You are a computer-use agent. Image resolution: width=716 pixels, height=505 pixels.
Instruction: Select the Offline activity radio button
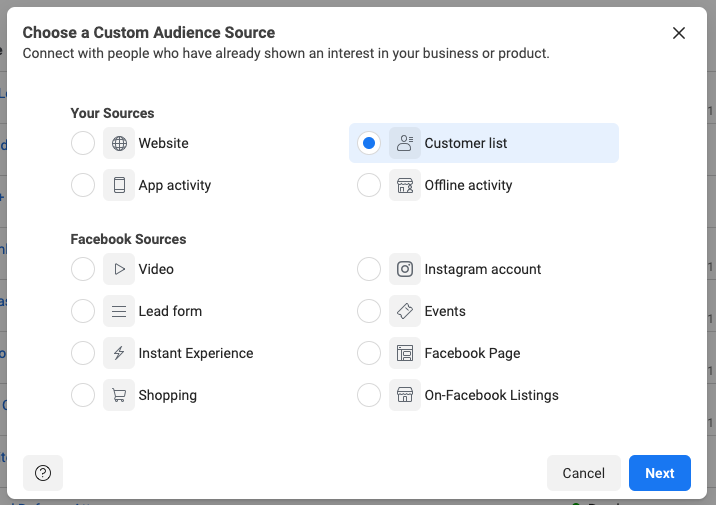click(x=369, y=185)
